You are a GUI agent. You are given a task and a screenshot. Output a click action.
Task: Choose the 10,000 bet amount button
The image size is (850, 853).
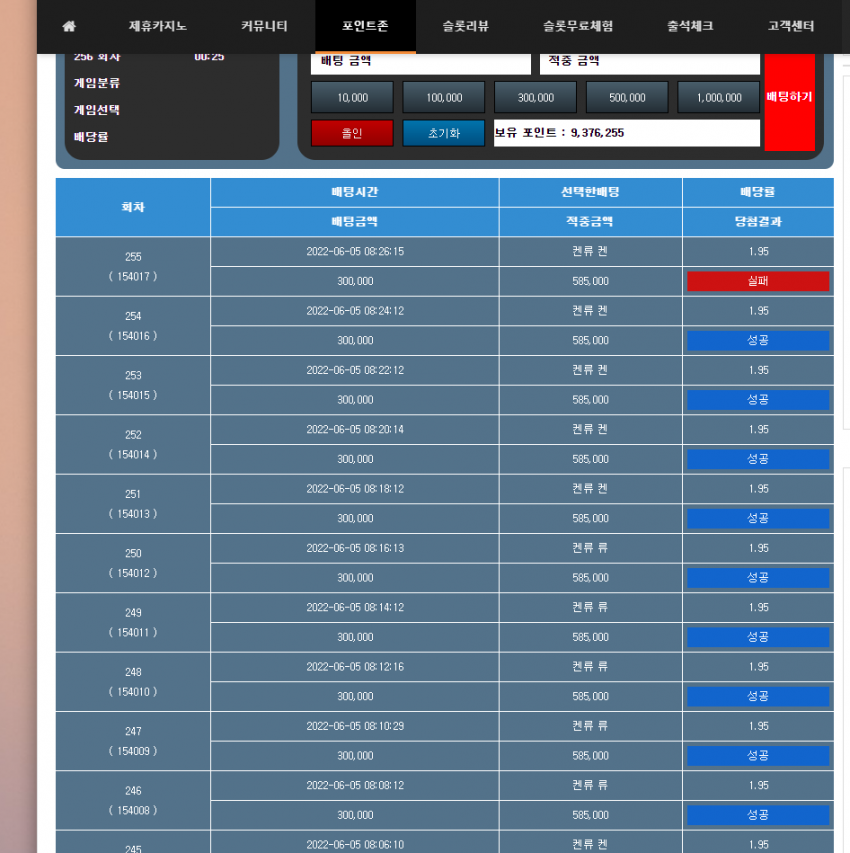pos(352,97)
